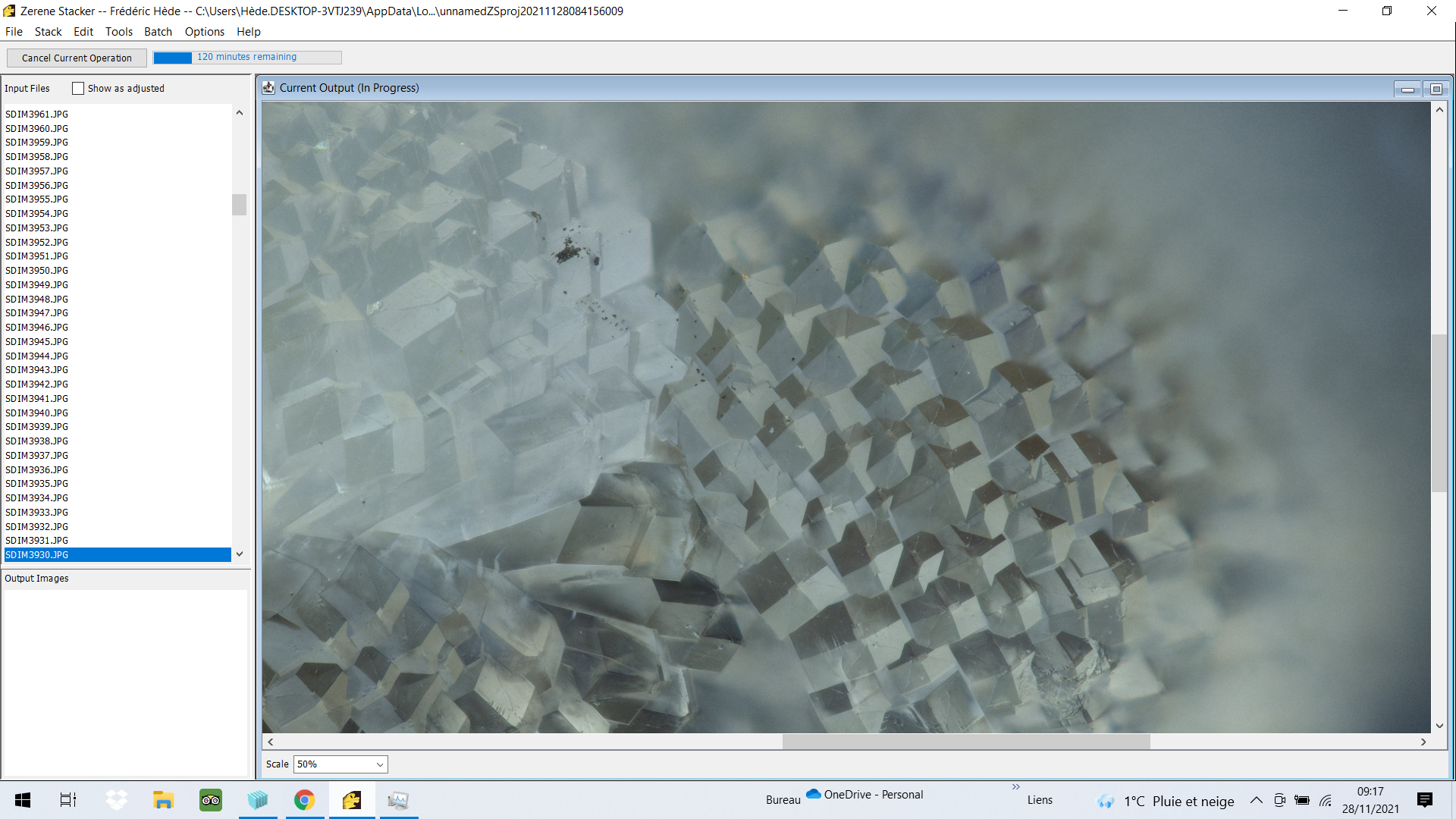Screen dimensions: 1456x819
Task: Open the Batch menu
Action: tap(158, 32)
